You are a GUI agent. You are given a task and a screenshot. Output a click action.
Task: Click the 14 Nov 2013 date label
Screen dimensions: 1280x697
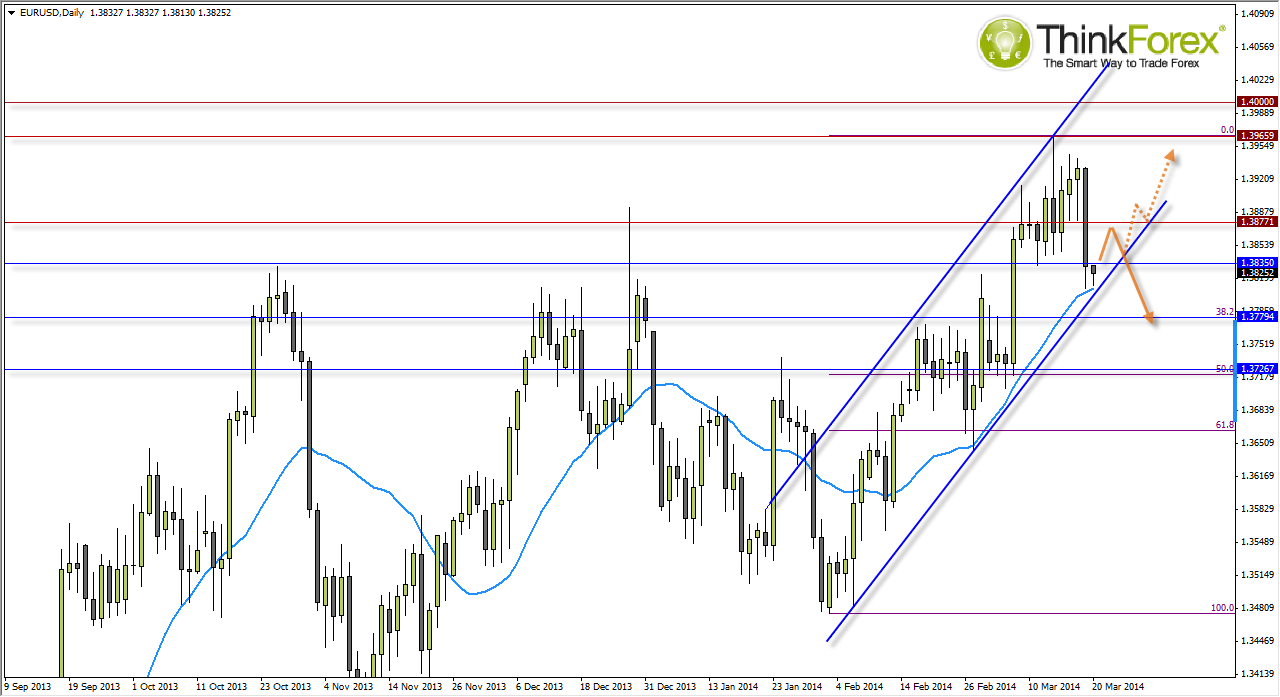(x=414, y=687)
